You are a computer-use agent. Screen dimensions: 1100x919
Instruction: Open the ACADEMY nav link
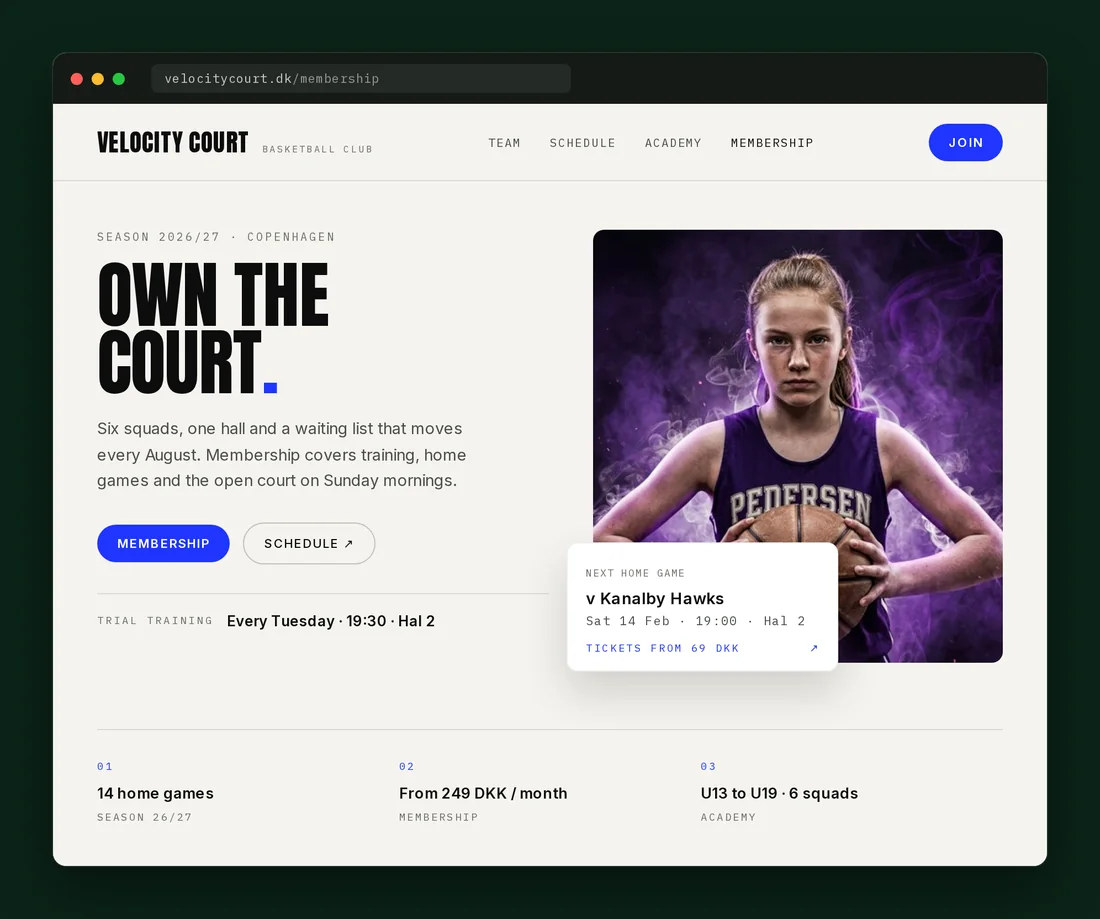point(673,143)
